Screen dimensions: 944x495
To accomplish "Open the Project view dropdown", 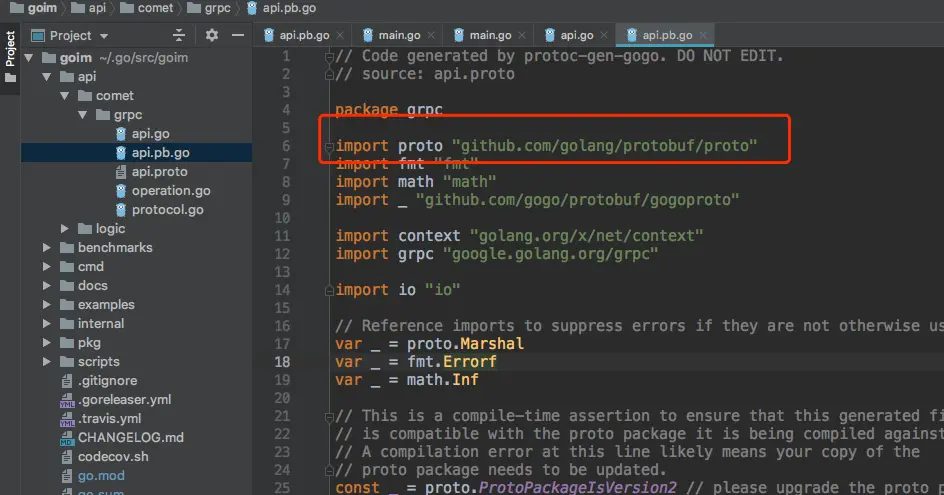I will click(x=104, y=36).
